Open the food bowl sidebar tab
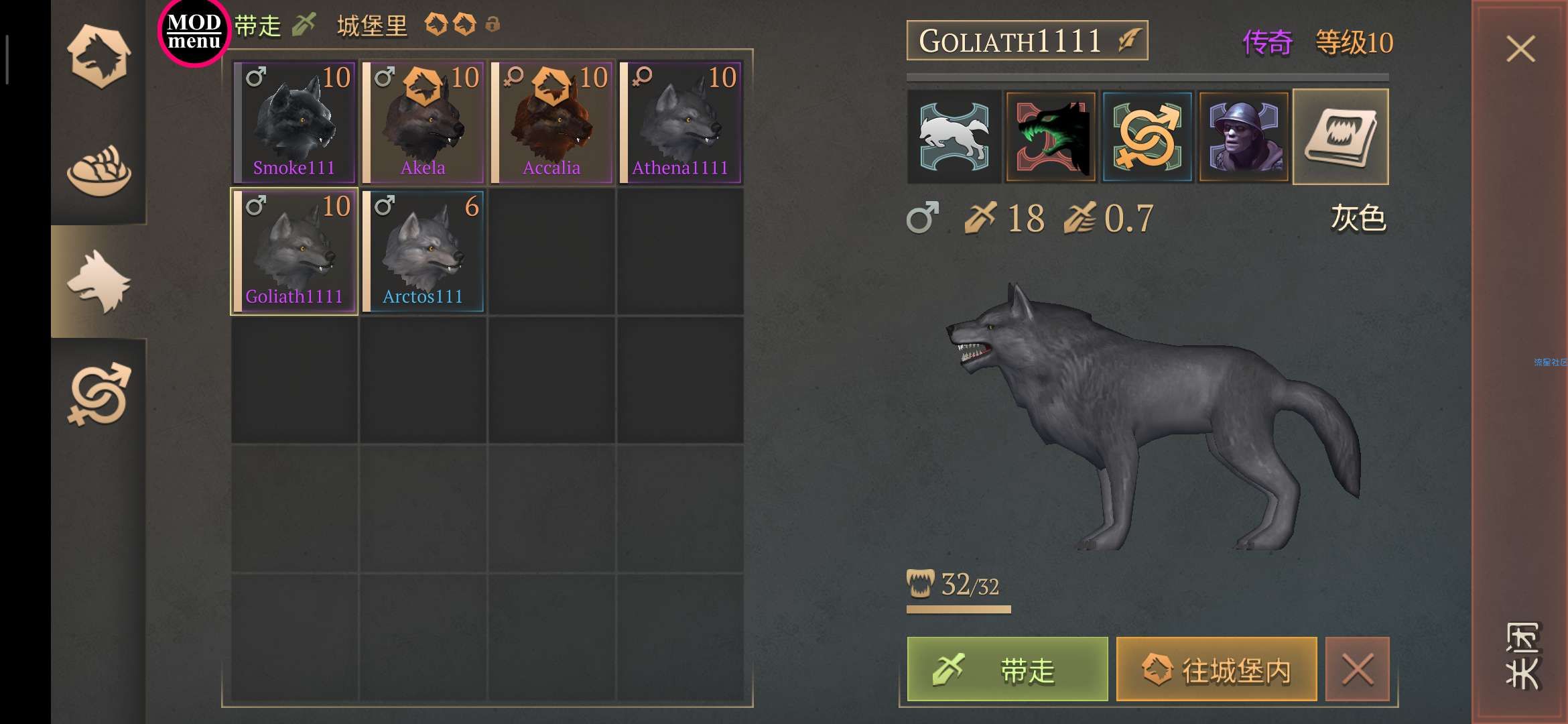This screenshot has height=724, width=1568. pos(99,170)
